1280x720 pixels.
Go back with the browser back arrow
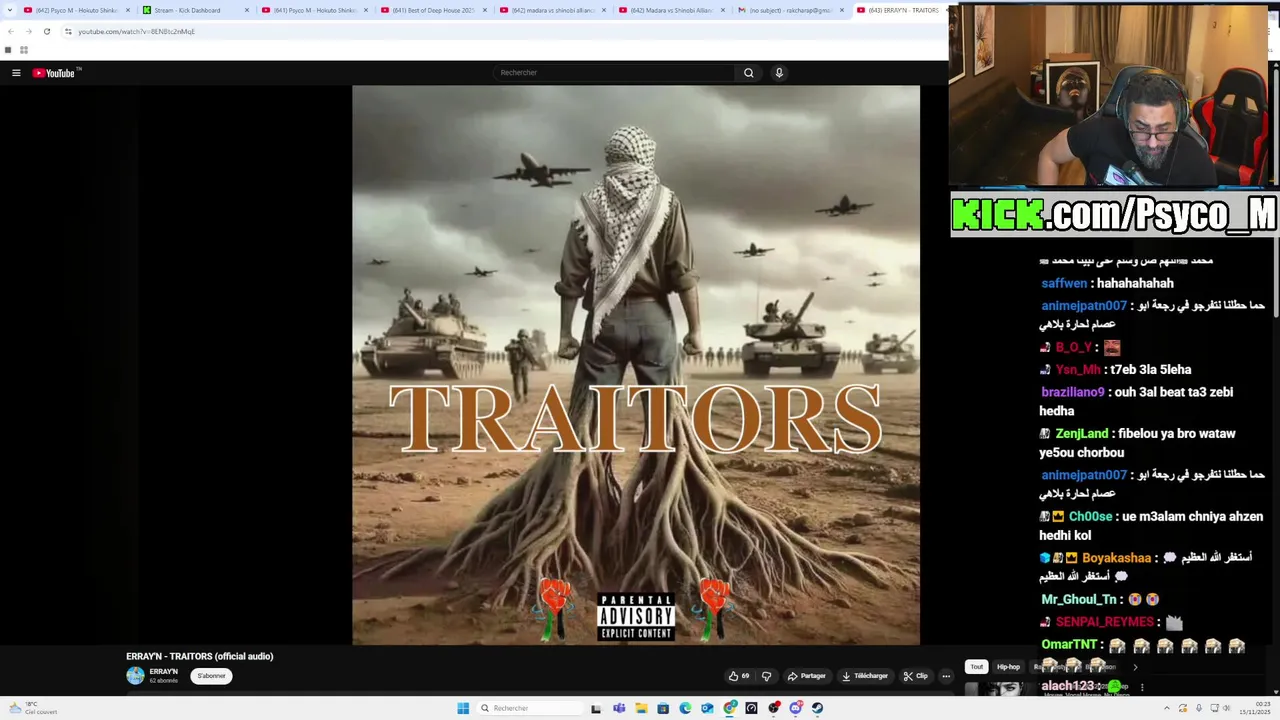pyautogui.click(x=11, y=31)
